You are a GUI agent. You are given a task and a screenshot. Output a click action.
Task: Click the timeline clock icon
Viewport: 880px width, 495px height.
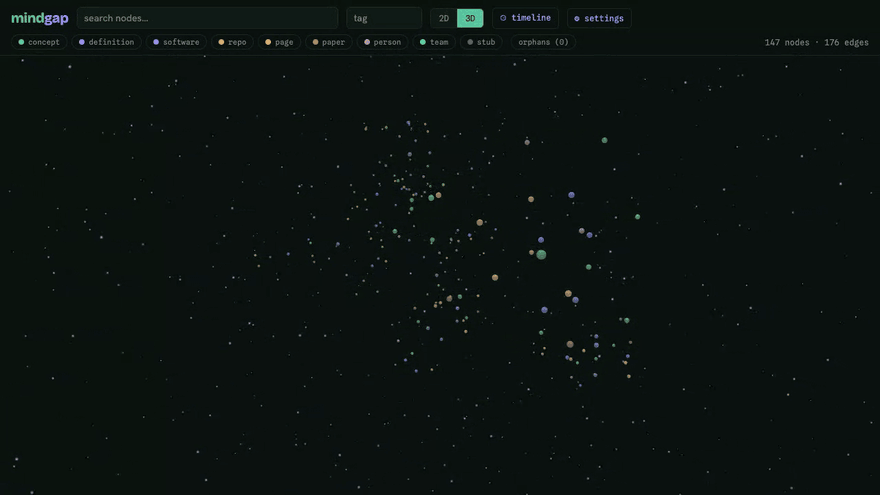point(503,18)
